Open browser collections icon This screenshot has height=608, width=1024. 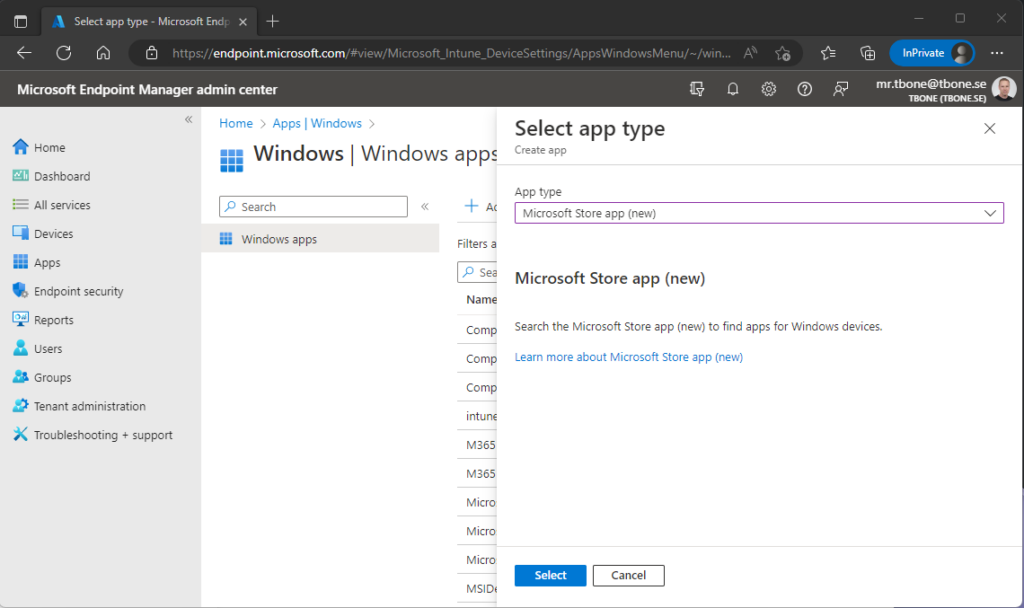pos(867,53)
